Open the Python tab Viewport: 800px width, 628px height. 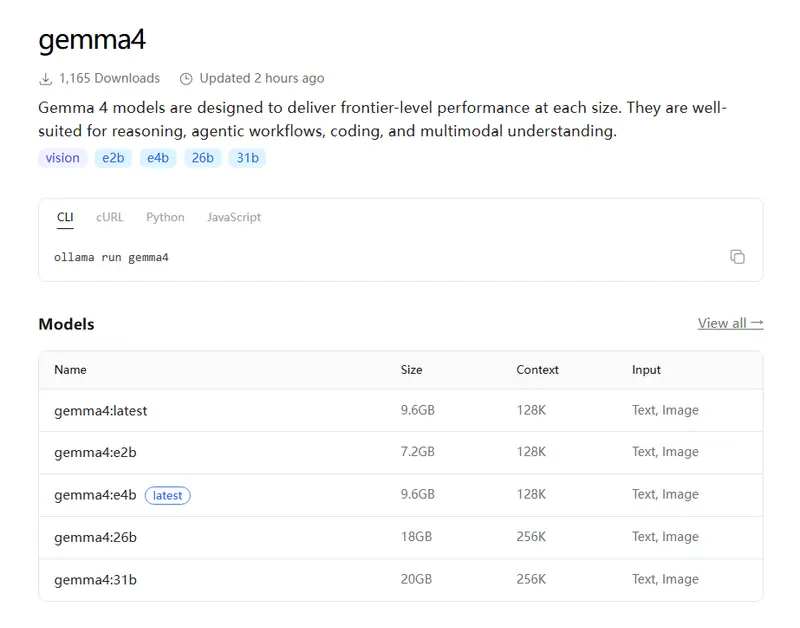pos(165,217)
